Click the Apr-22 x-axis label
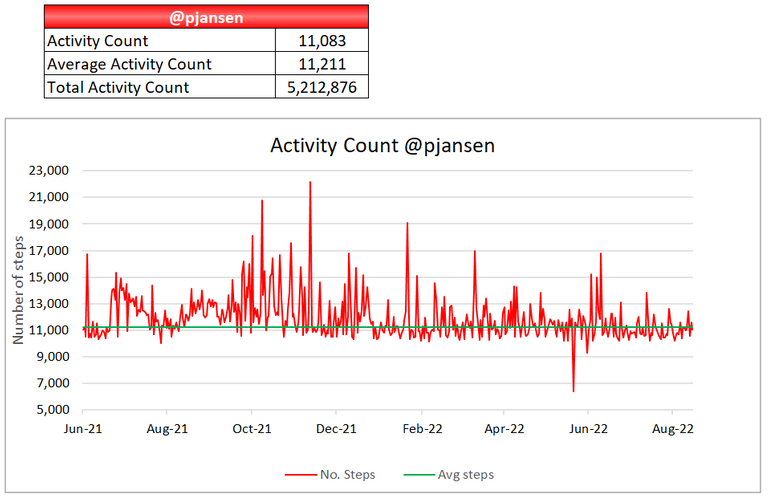Image resolution: width=768 pixels, height=499 pixels. [x=504, y=429]
